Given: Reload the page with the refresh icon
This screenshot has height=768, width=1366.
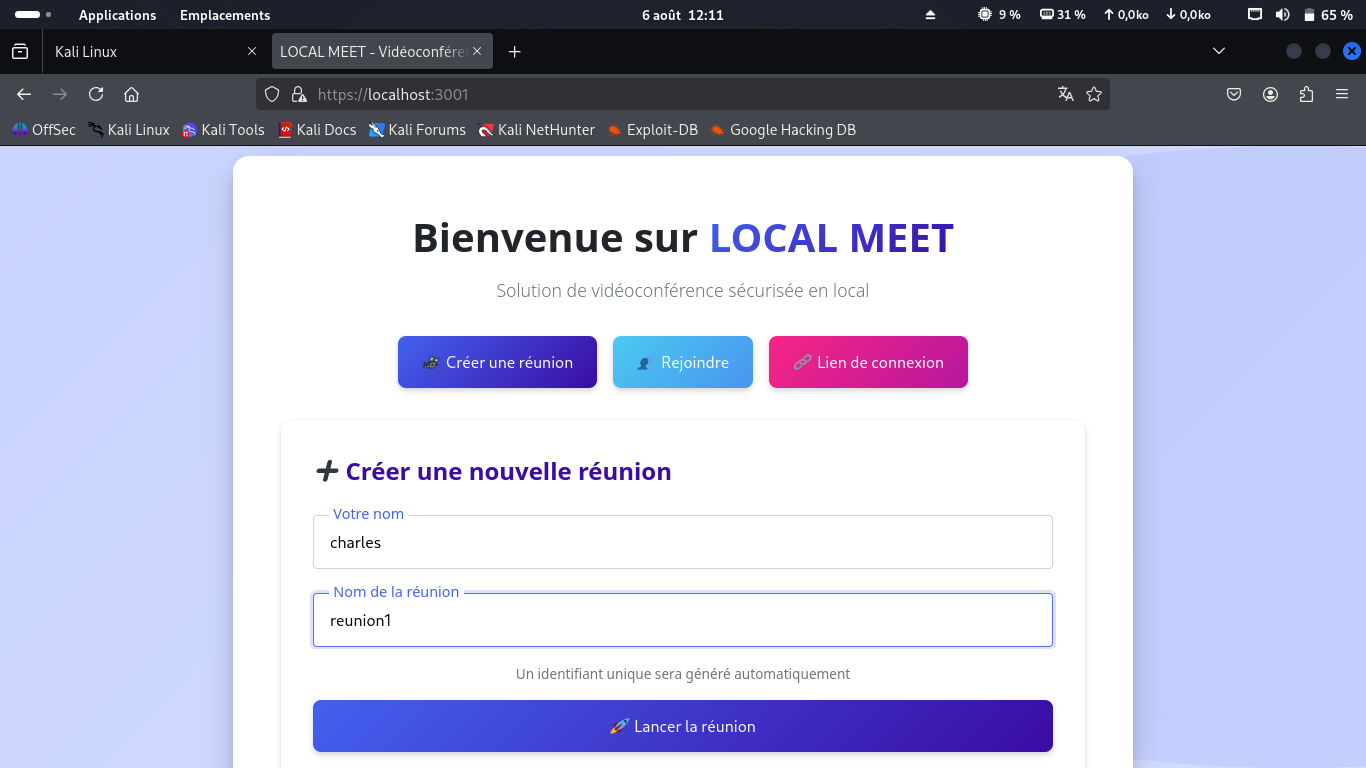Looking at the screenshot, I should coord(96,94).
